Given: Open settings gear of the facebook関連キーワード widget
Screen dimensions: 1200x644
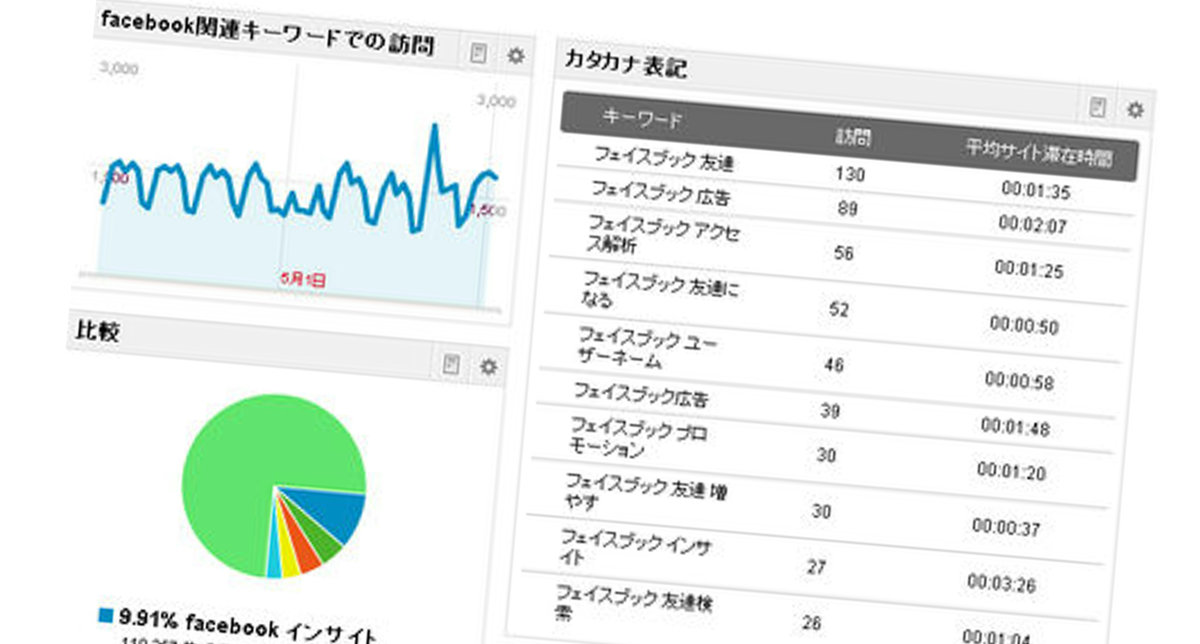Looking at the screenshot, I should (x=515, y=56).
